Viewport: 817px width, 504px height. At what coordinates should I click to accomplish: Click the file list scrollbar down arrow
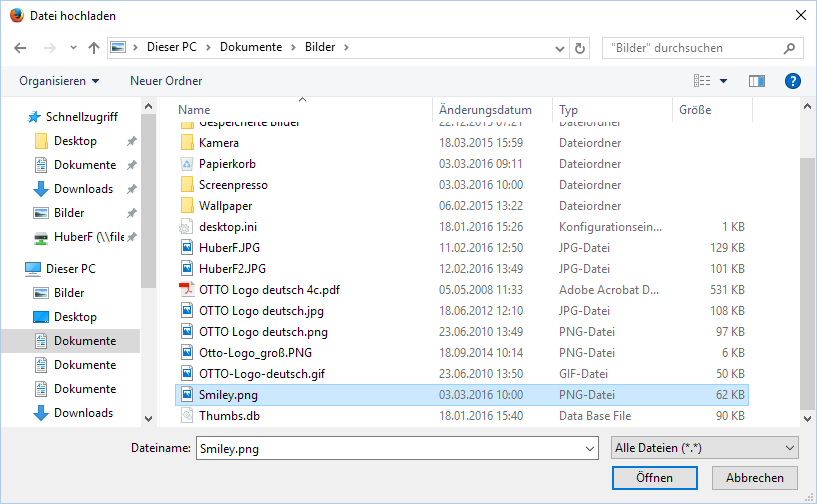click(807, 418)
